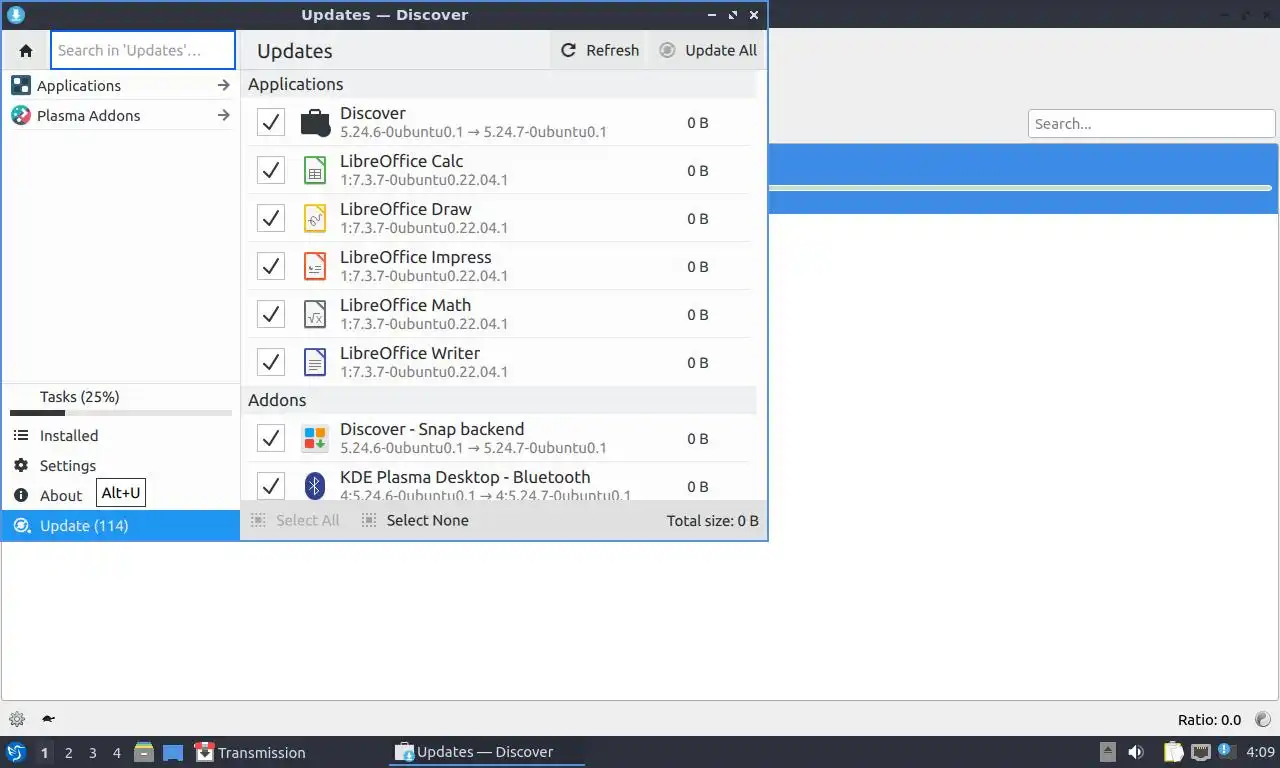This screenshot has height=768, width=1280.
Task: Click the Applications category icon
Action: [x=21, y=85]
